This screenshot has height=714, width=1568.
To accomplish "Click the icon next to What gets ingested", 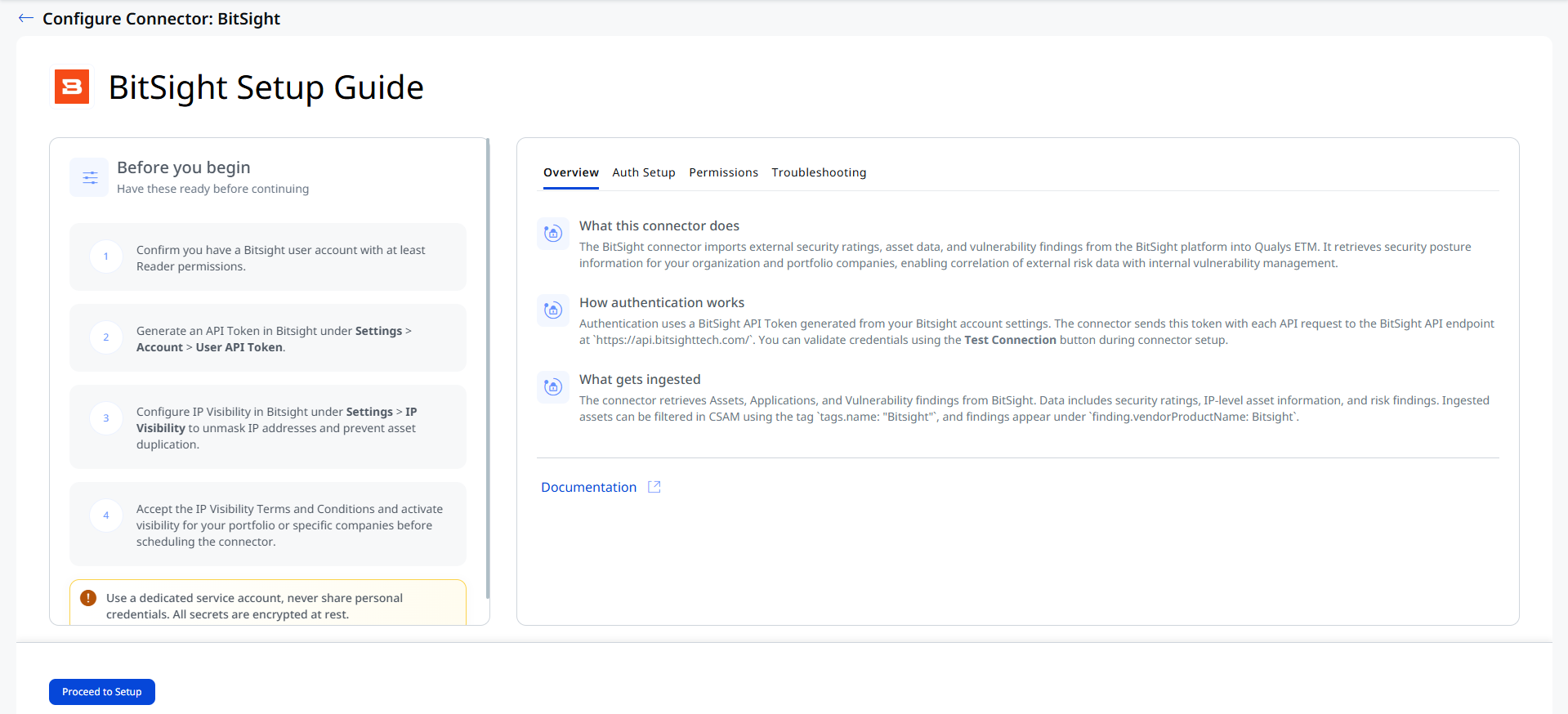I will [x=553, y=387].
